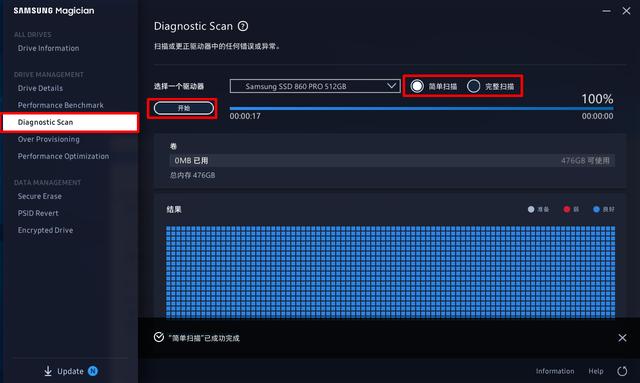640x383 pixels.
Task: Open the Help link
Action: click(x=596, y=371)
